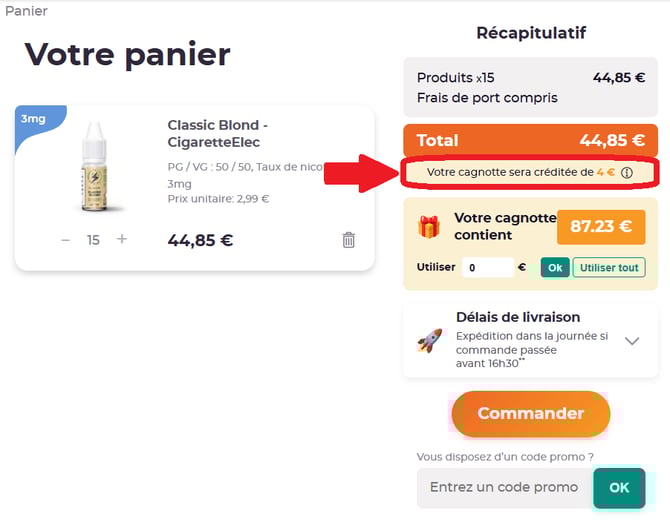Click the orange Total 44,85 € bar
This screenshot has height=525, width=670.
coord(530,140)
